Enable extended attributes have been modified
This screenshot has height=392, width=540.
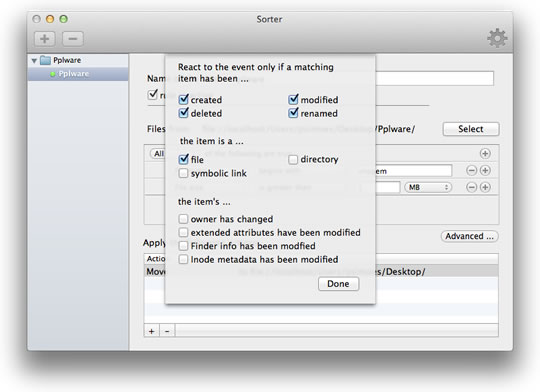coord(184,232)
